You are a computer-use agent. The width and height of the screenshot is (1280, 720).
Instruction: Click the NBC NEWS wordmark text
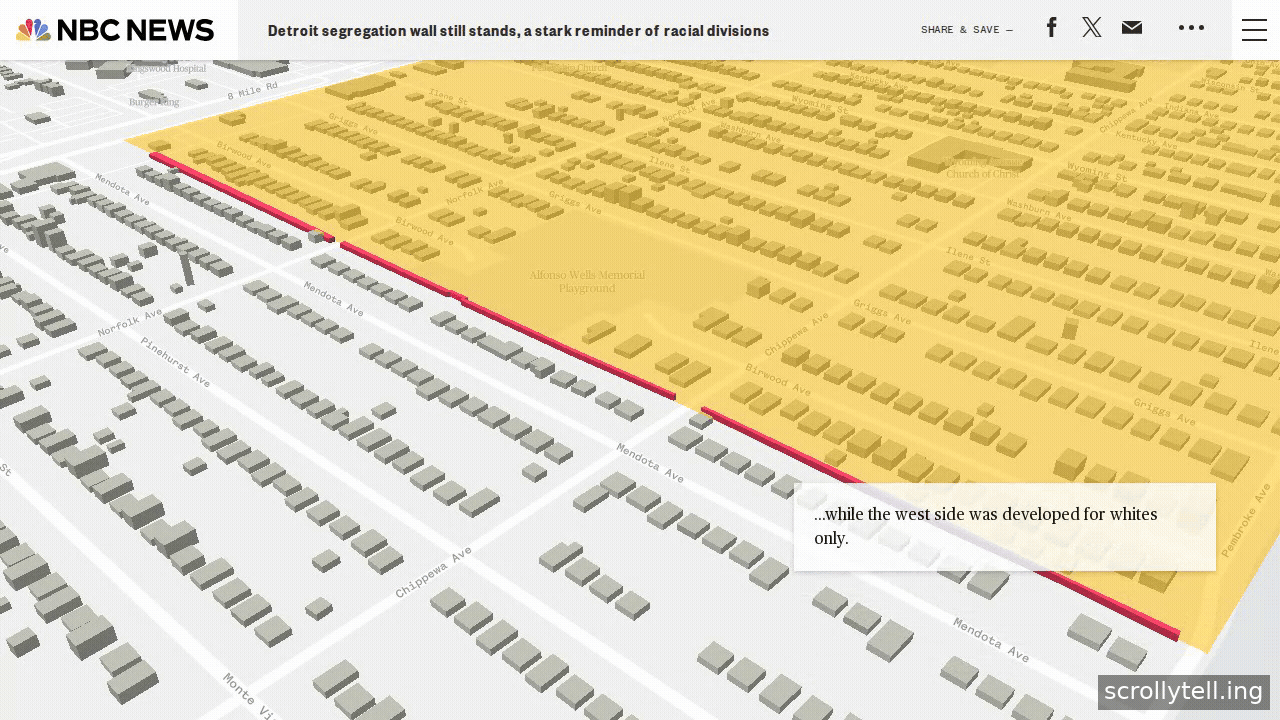[x=135, y=30]
